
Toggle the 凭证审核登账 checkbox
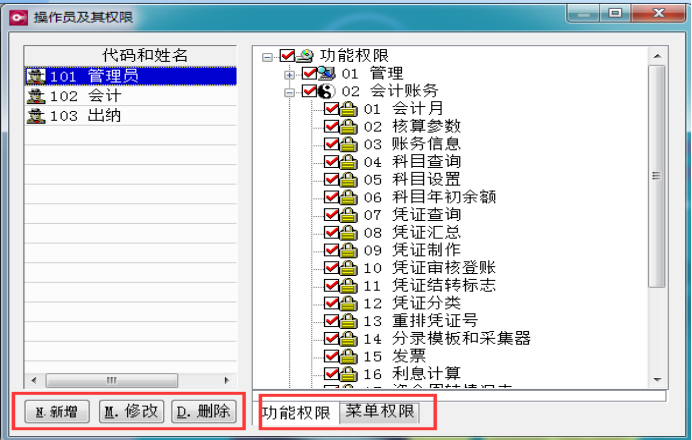332,268
